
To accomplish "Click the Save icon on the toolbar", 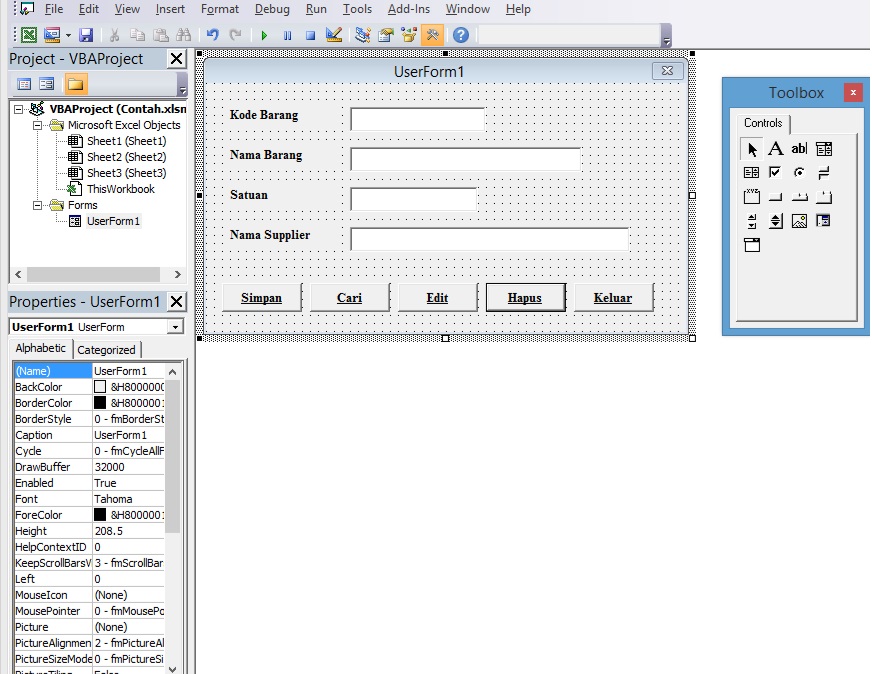I will click(x=88, y=35).
